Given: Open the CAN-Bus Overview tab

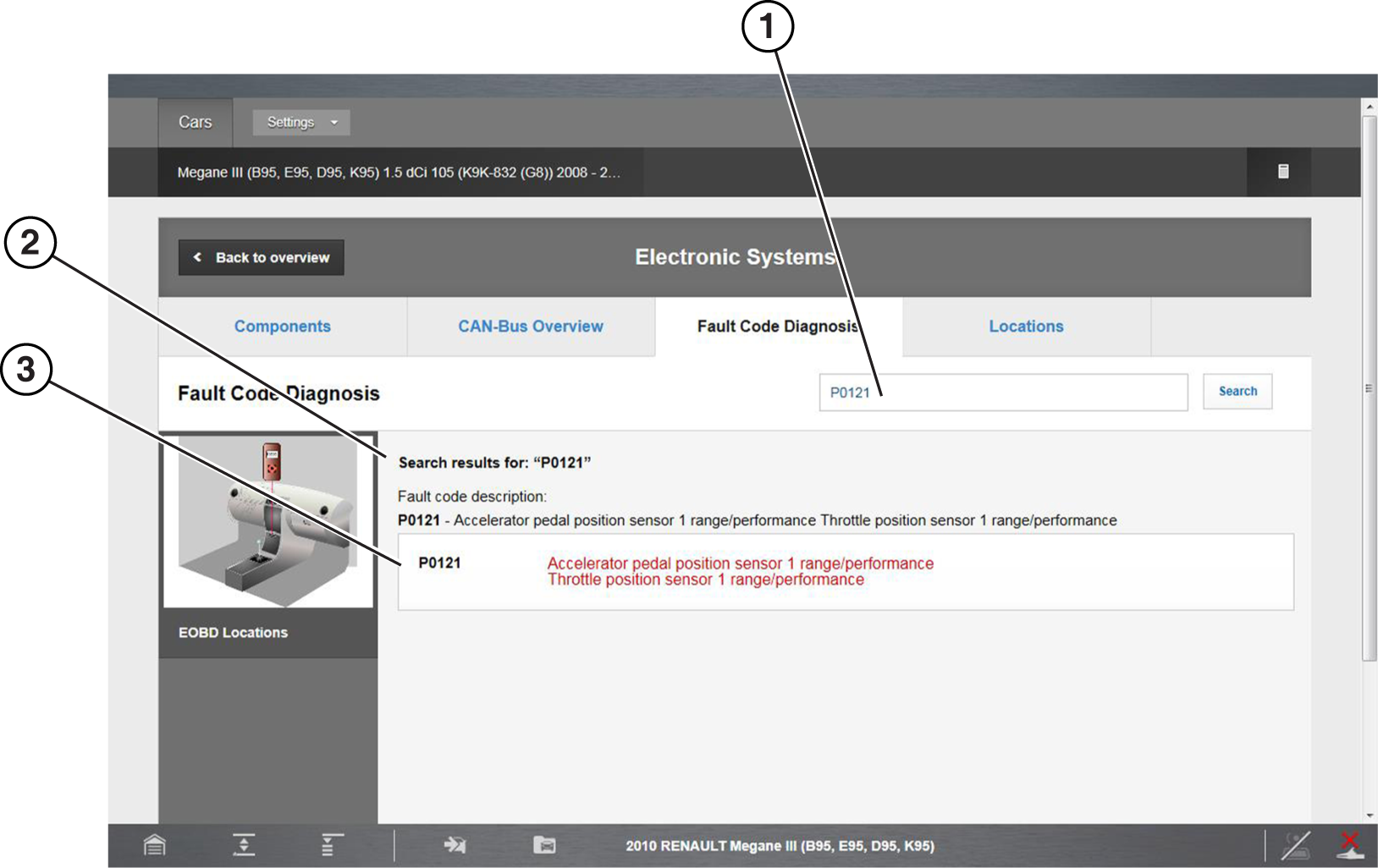Looking at the screenshot, I should click(531, 327).
